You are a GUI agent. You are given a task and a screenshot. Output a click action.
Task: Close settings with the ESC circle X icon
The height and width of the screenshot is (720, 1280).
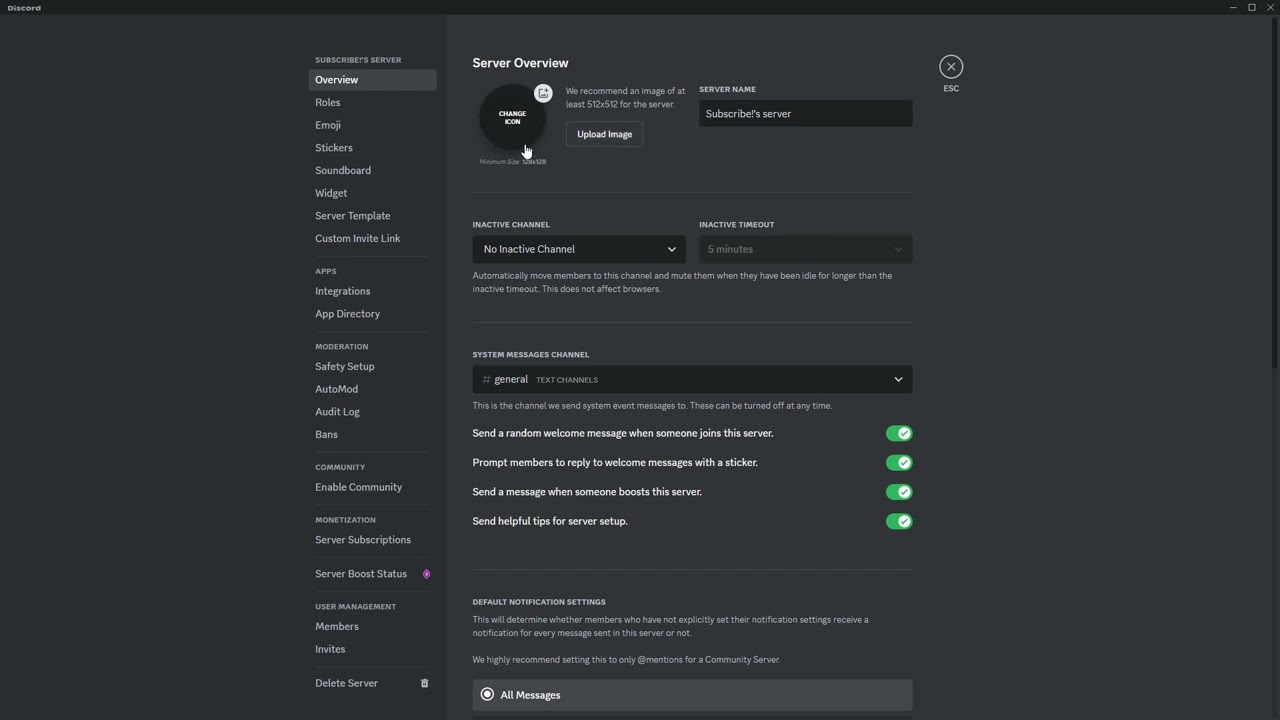pyautogui.click(x=951, y=67)
